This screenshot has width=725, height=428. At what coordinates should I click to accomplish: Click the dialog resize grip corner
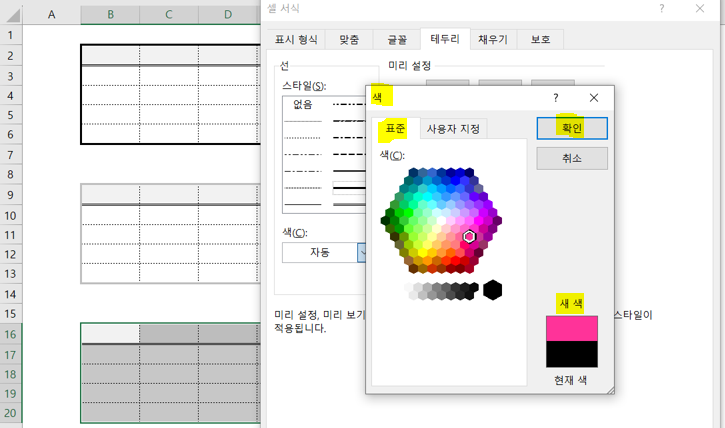coord(610,390)
